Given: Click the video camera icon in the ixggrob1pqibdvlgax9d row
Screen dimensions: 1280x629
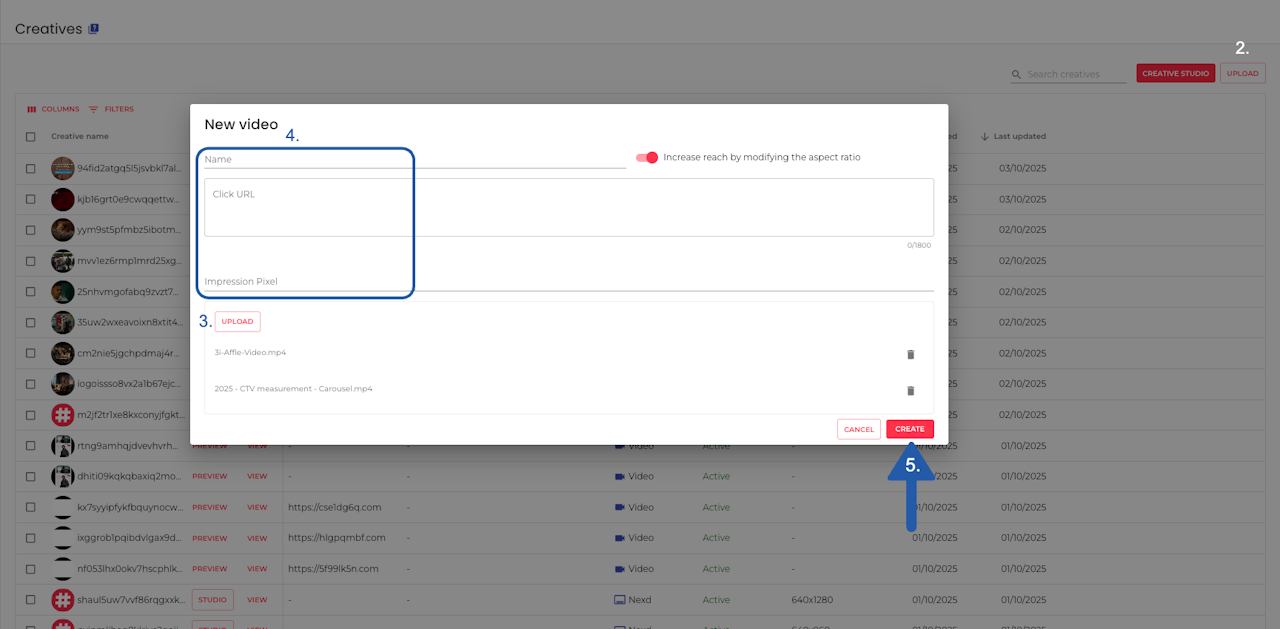Looking at the screenshot, I should point(620,538).
